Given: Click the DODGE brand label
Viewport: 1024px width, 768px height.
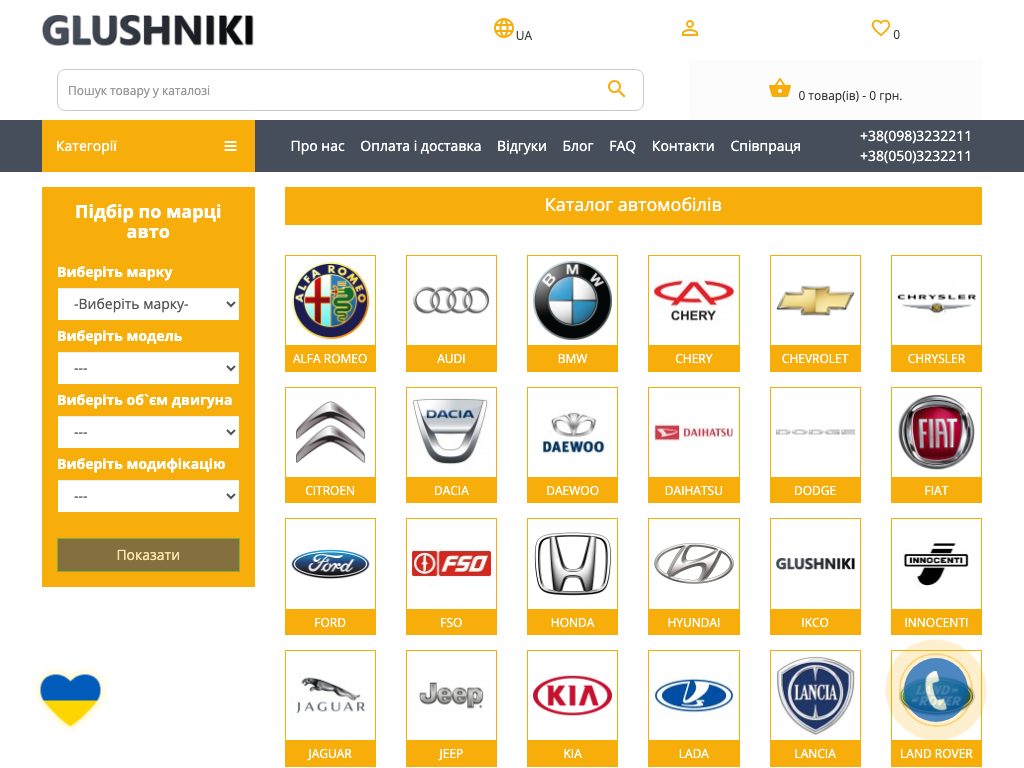Looking at the screenshot, I should click(x=815, y=490).
